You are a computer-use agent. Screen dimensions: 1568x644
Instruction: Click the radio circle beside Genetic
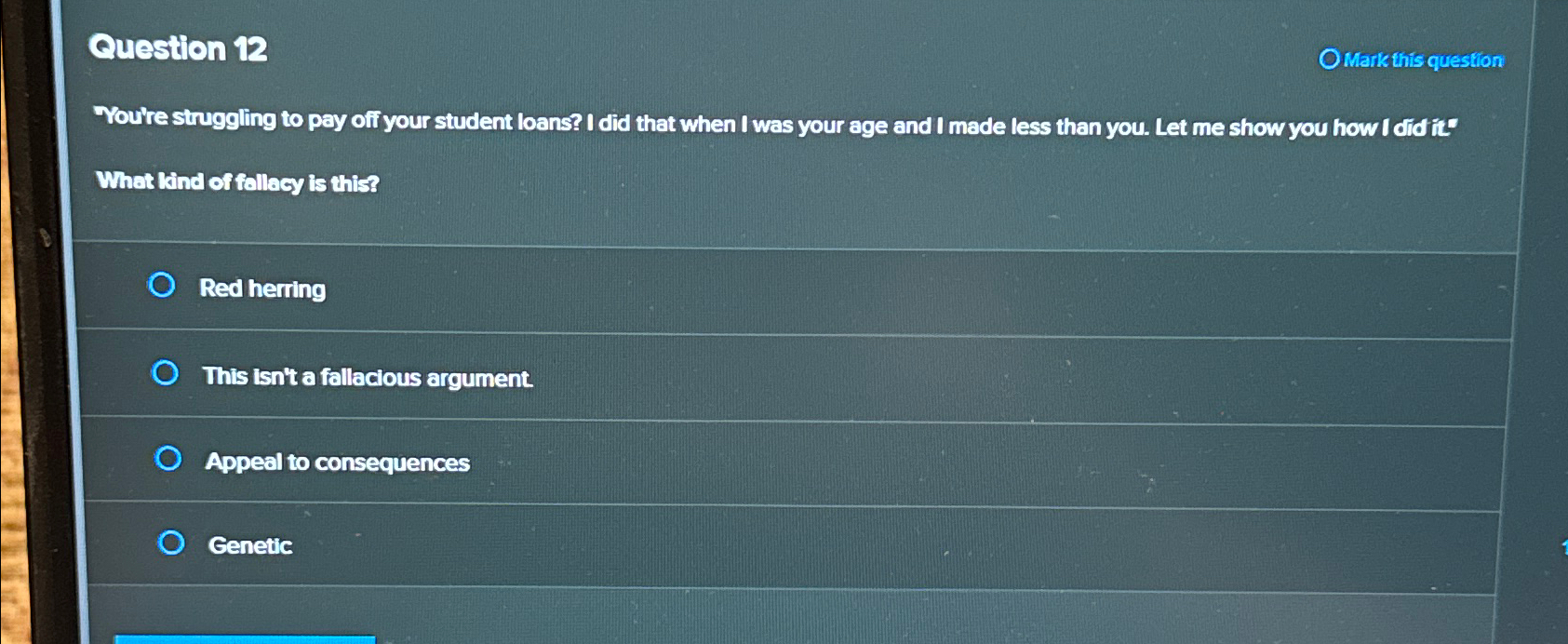pyautogui.click(x=171, y=543)
